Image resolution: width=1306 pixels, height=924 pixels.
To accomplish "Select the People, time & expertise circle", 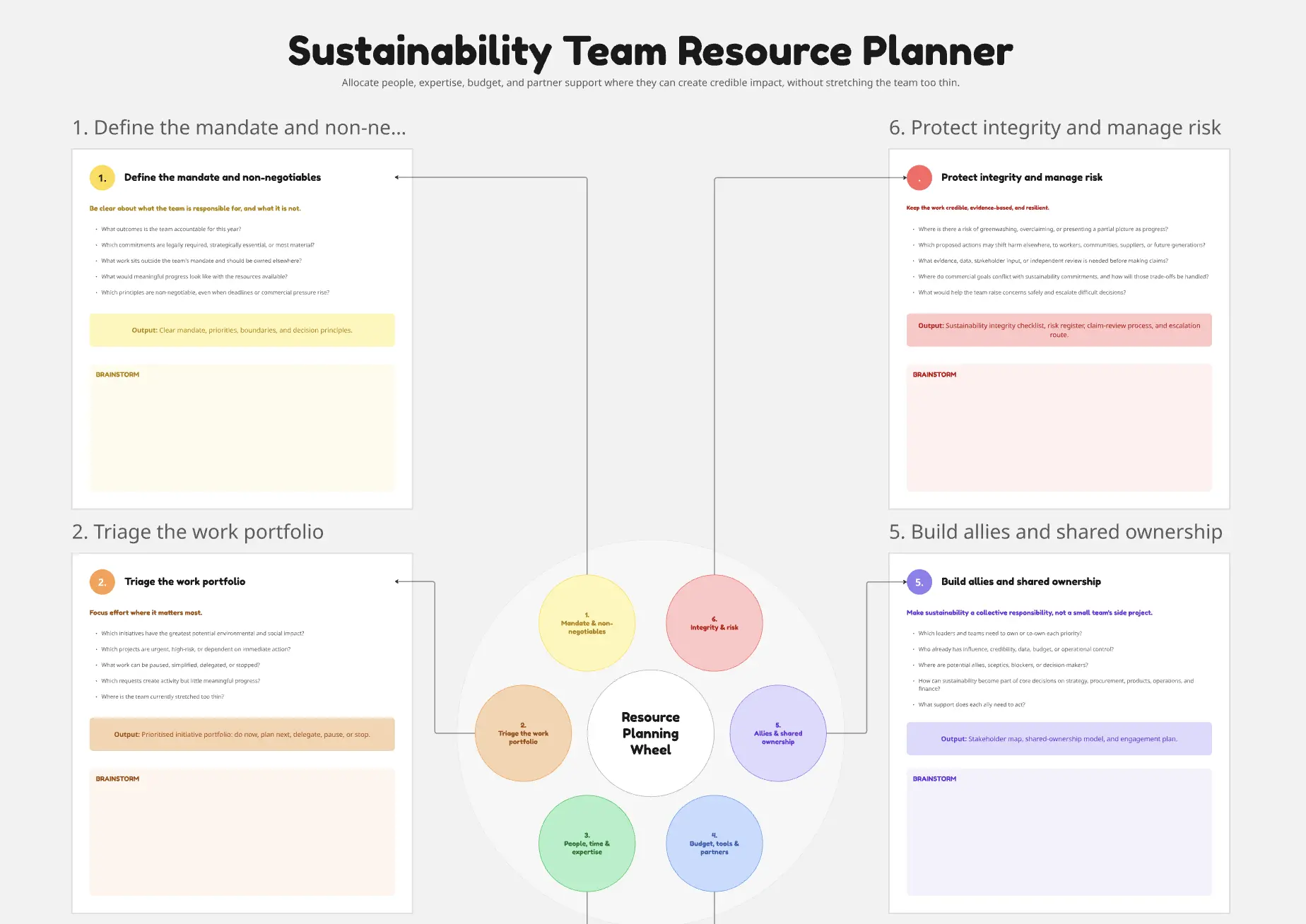I will pyautogui.click(x=587, y=843).
